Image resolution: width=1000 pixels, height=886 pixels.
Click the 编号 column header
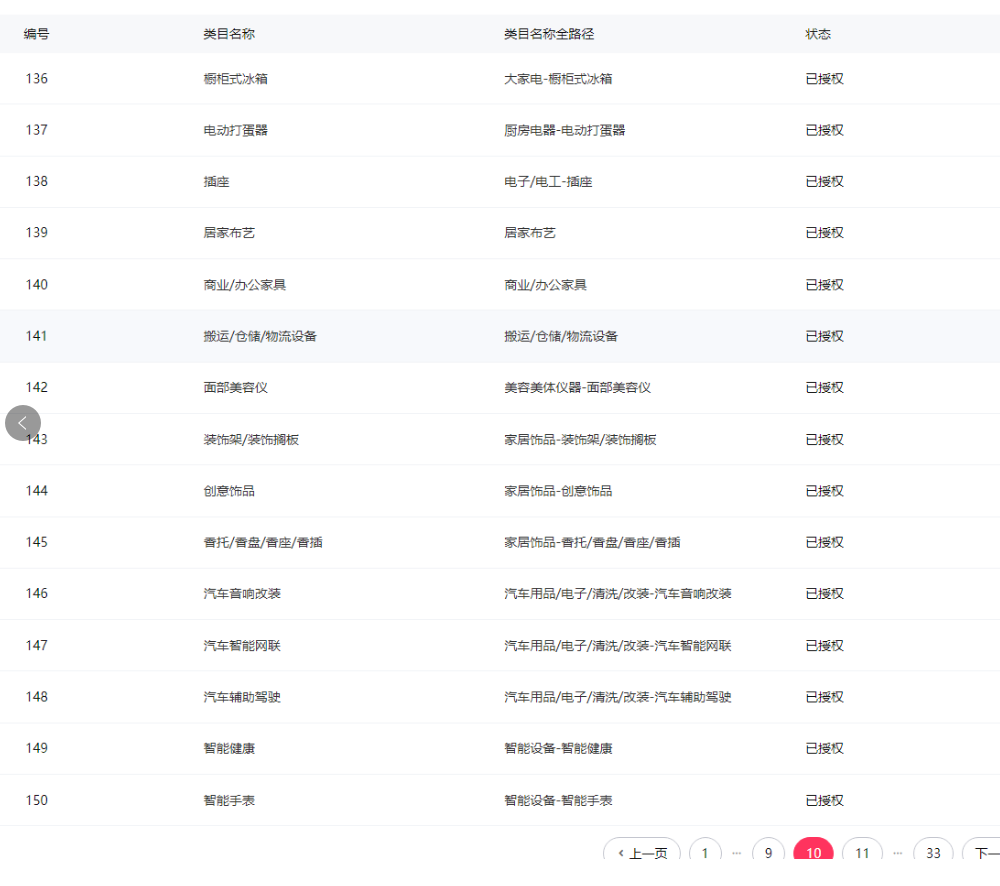point(37,34)
